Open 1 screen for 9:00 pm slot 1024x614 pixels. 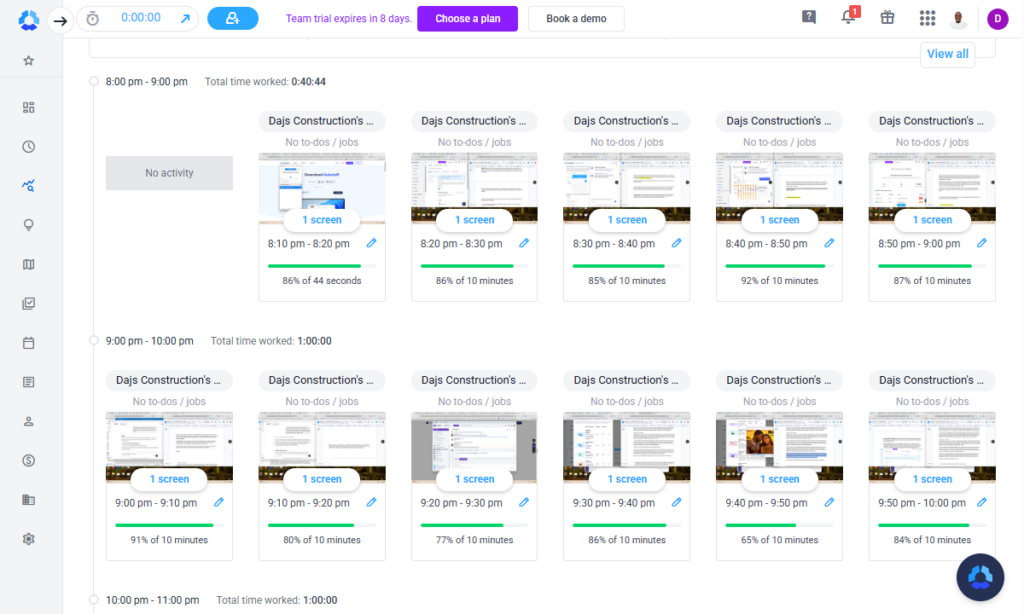(x=169, y=479)
